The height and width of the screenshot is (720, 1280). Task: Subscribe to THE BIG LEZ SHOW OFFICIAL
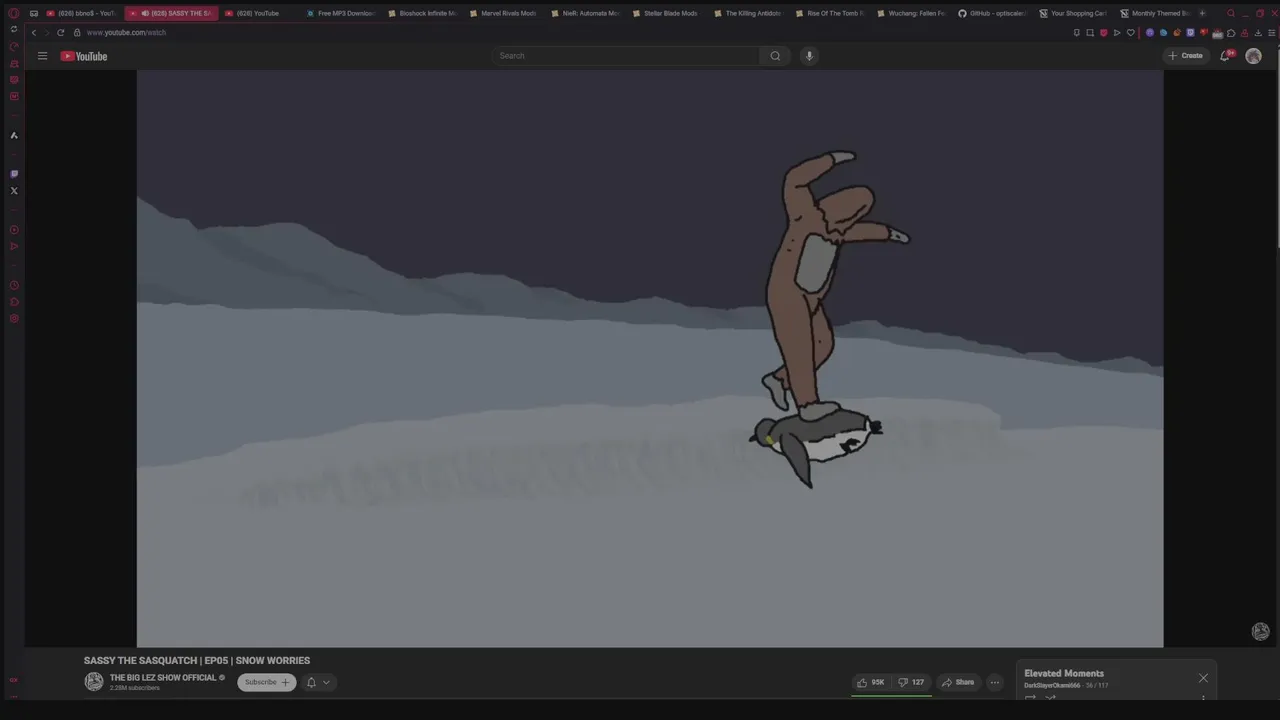266,682
